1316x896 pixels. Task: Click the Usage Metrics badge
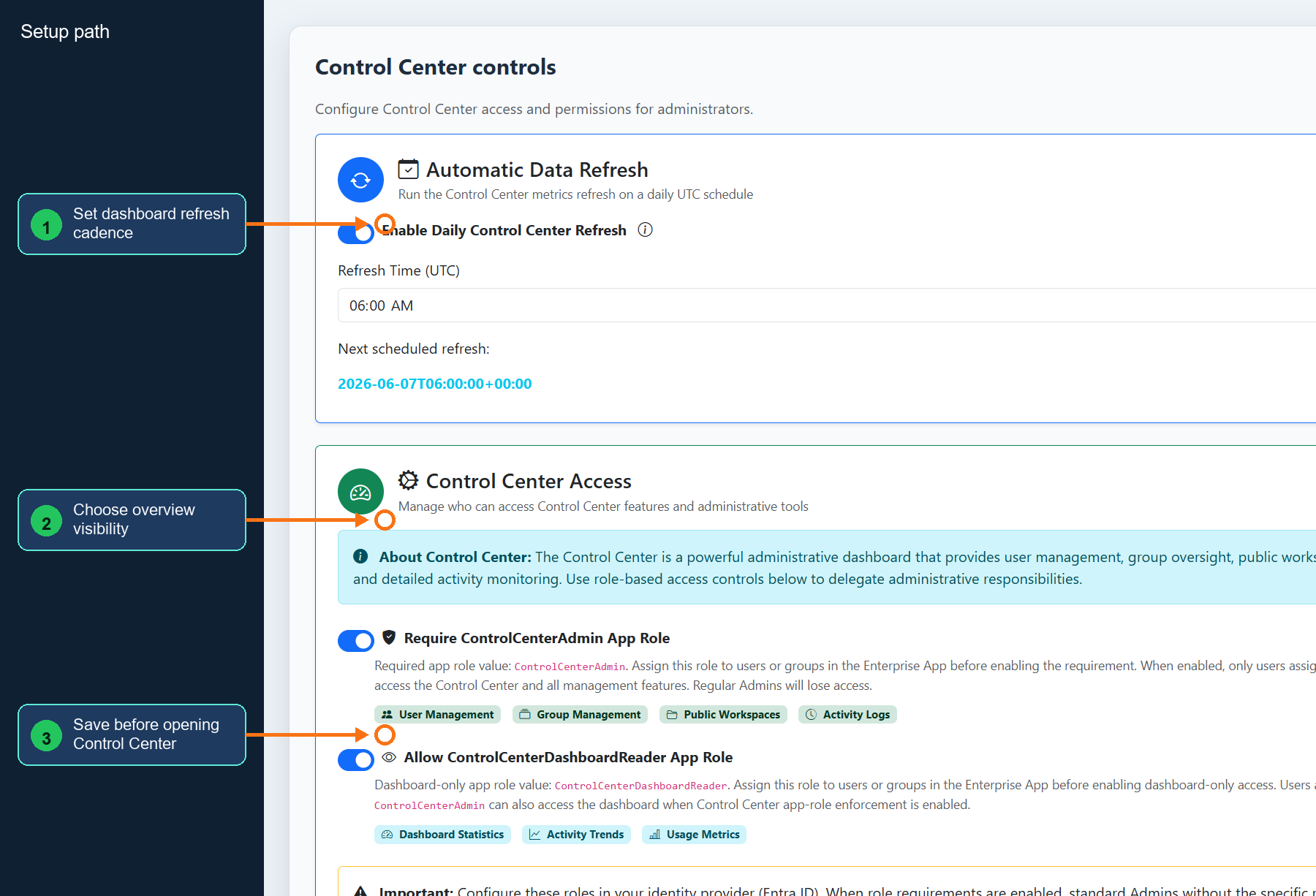click(694, 834)
